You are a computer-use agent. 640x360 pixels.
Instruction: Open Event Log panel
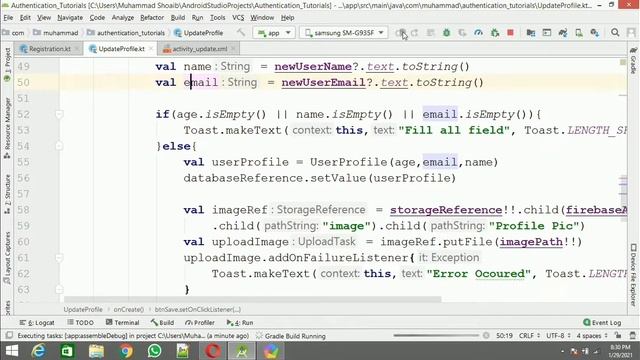(602, 322)
